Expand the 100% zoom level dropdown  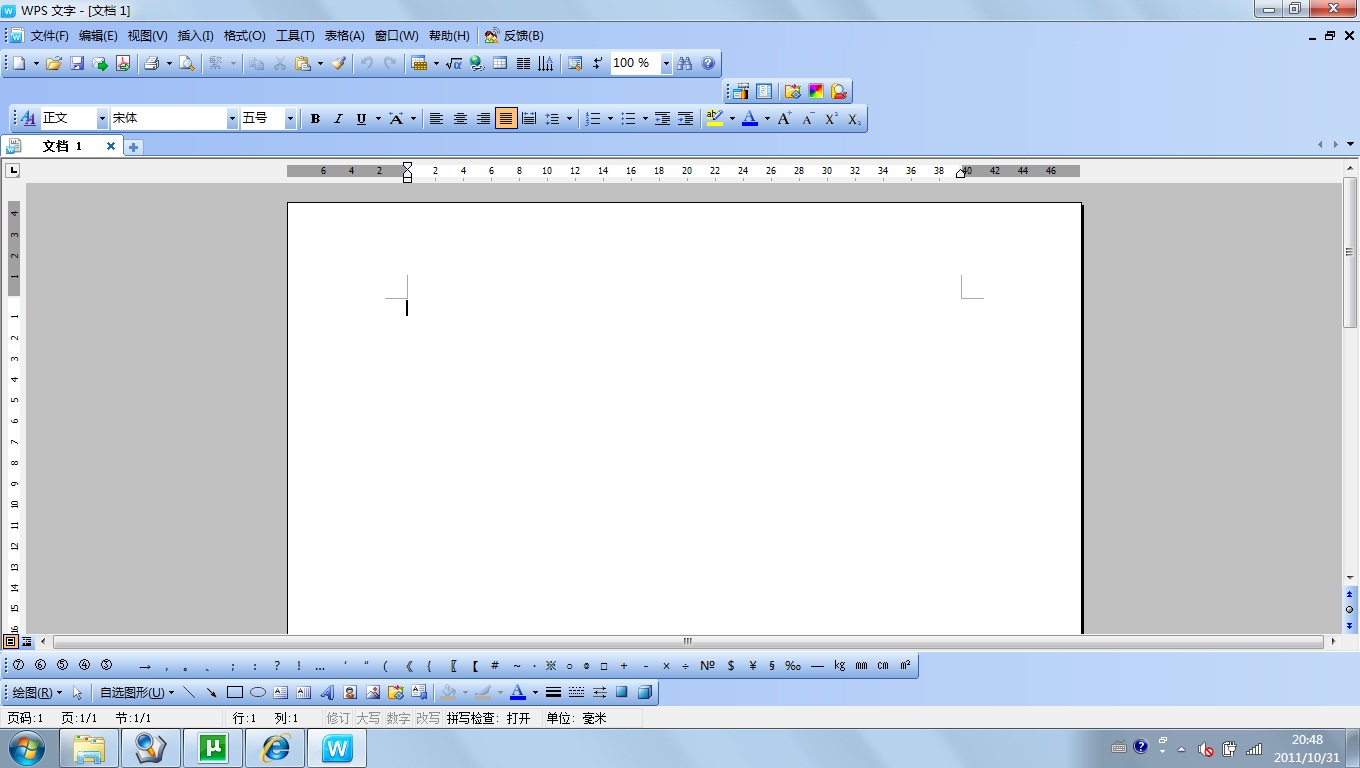pyautogui.click(x=666, y=63)
